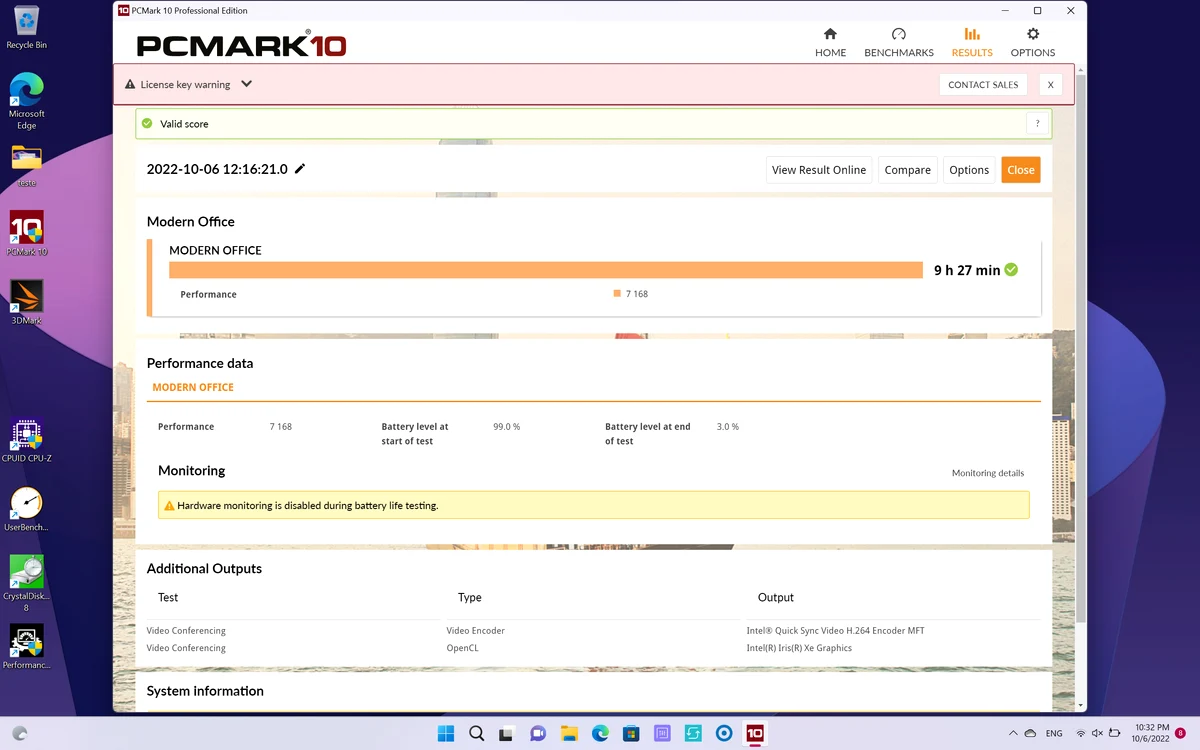Open the result Options button
1200x750 pixels.
click(969, 170)
